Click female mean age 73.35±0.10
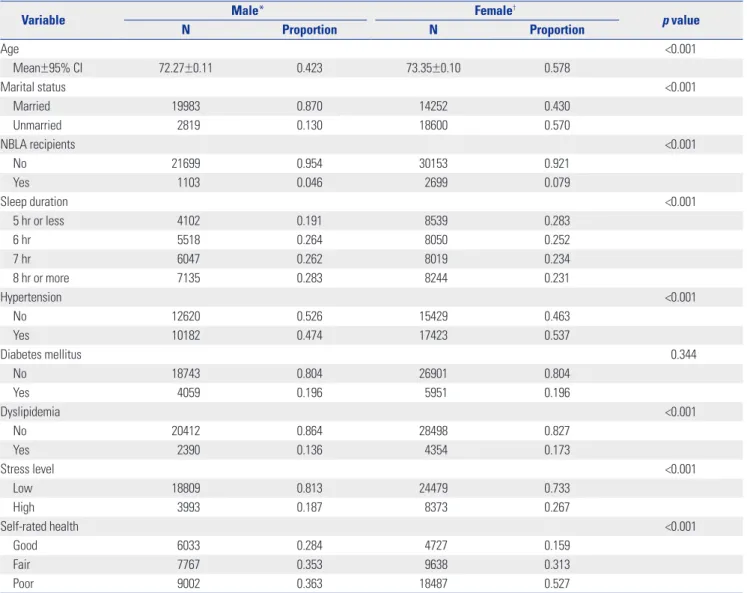 click(433, 68)
